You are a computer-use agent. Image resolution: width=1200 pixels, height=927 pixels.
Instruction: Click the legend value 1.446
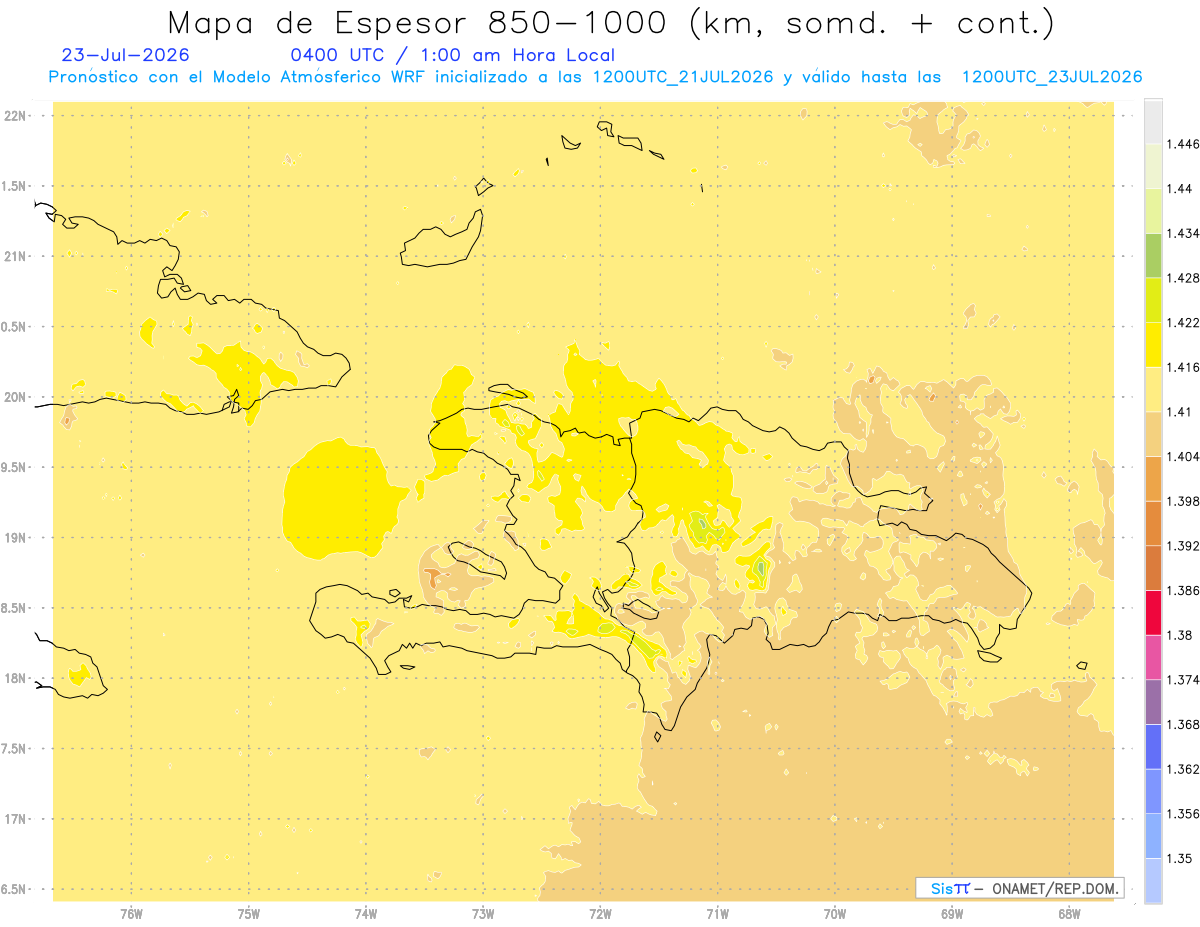1183,144
